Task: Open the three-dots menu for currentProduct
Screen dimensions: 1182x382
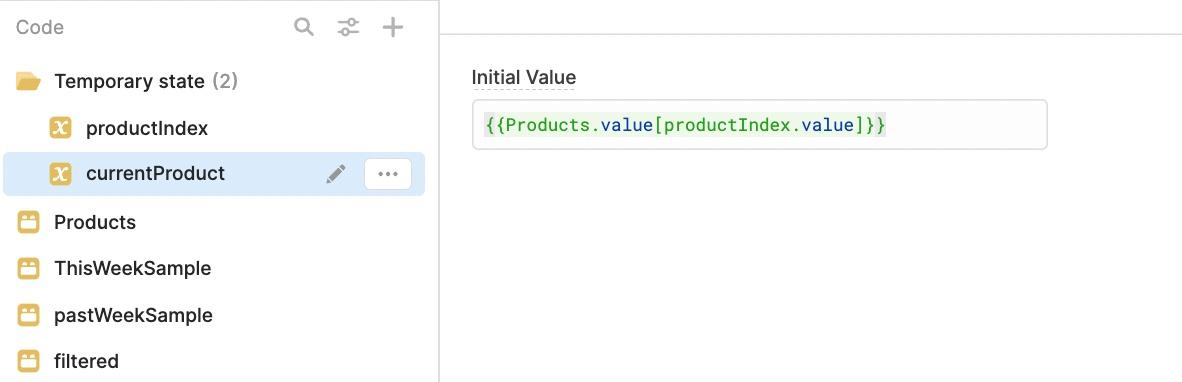Action: tap(388, 174)
